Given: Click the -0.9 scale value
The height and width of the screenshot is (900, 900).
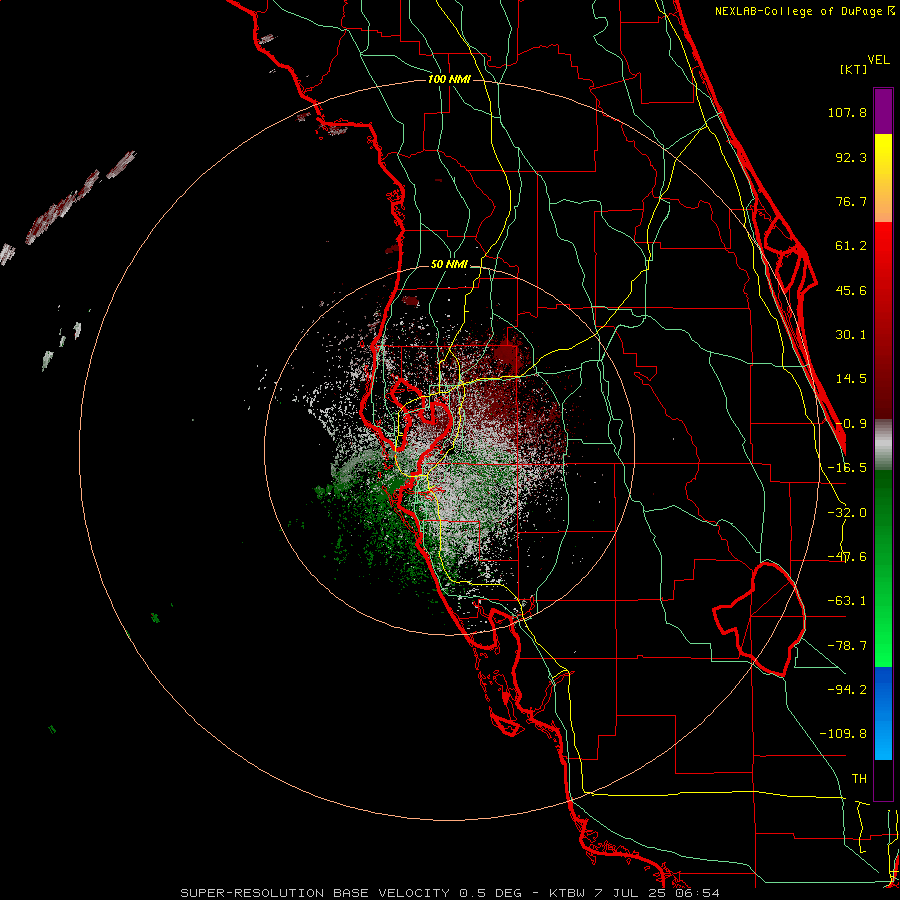Looking at the screenshot, I should pos(851,424).
